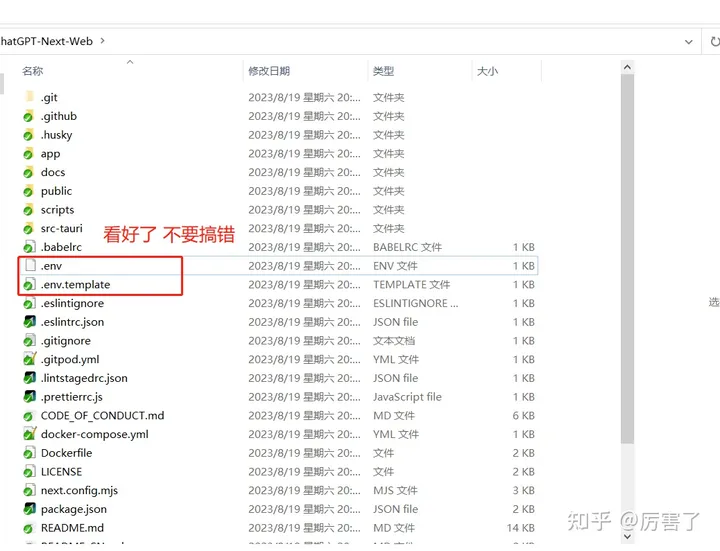The height and width of the screenshot is (551, 720).
Task: Select the Dockerfile file name
Action: (x=67, y=453)
